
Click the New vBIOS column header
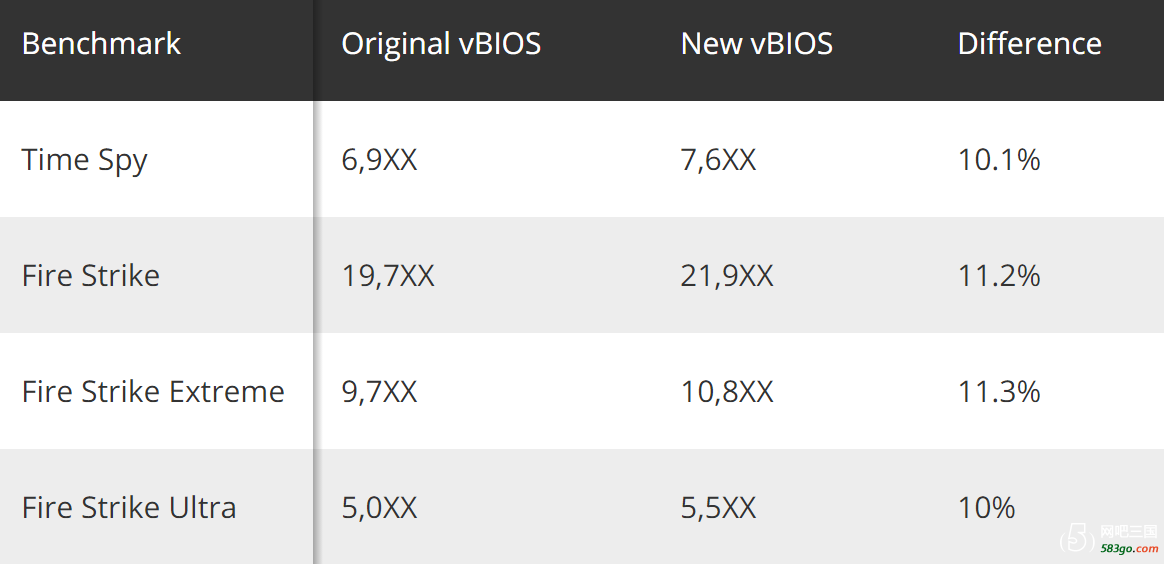756,44
